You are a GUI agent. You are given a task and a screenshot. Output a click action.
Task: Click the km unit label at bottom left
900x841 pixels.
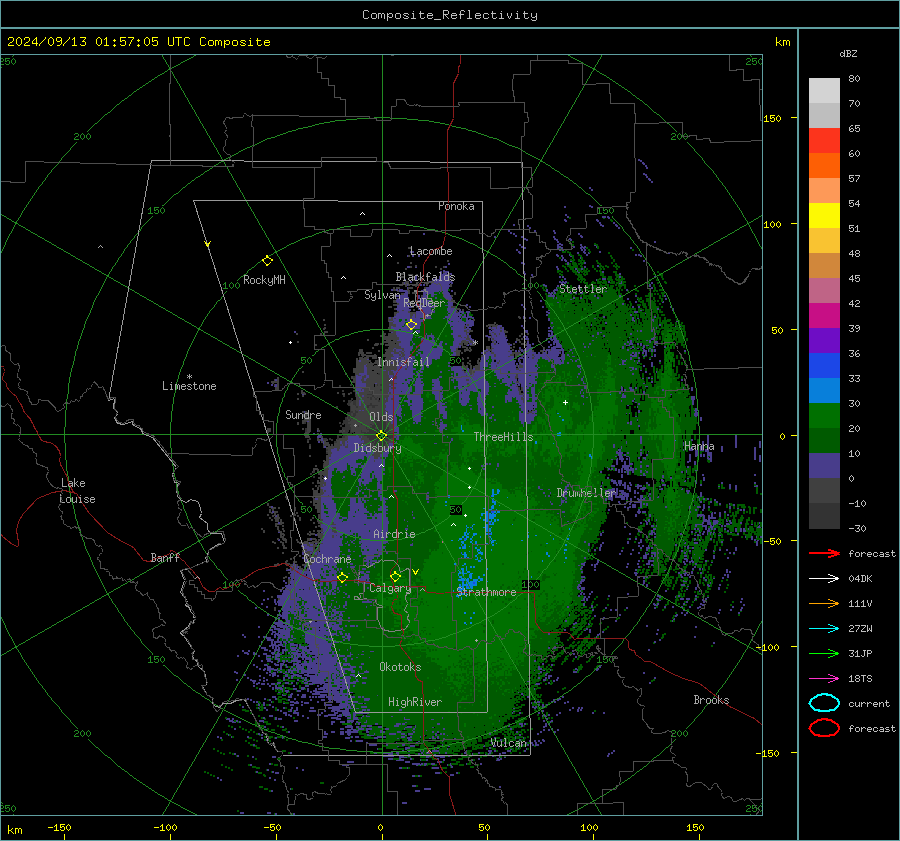click(15, 830)
